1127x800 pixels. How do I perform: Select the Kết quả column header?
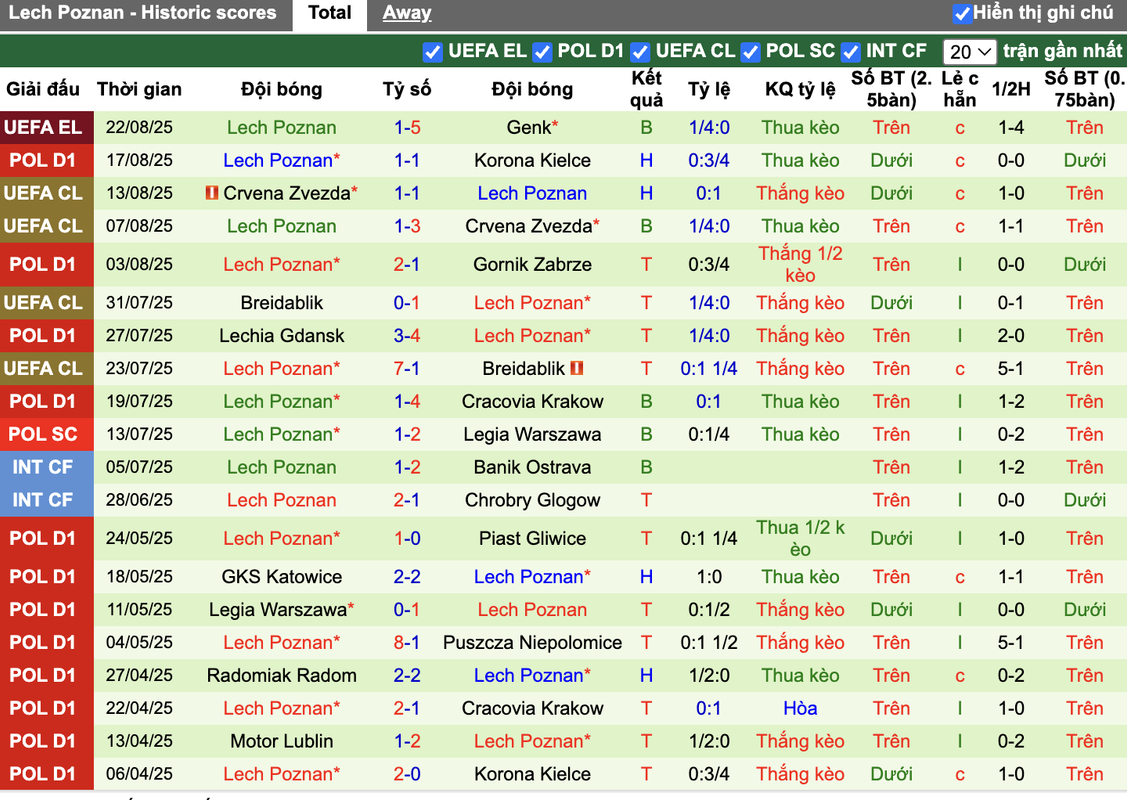click(646, 89)
